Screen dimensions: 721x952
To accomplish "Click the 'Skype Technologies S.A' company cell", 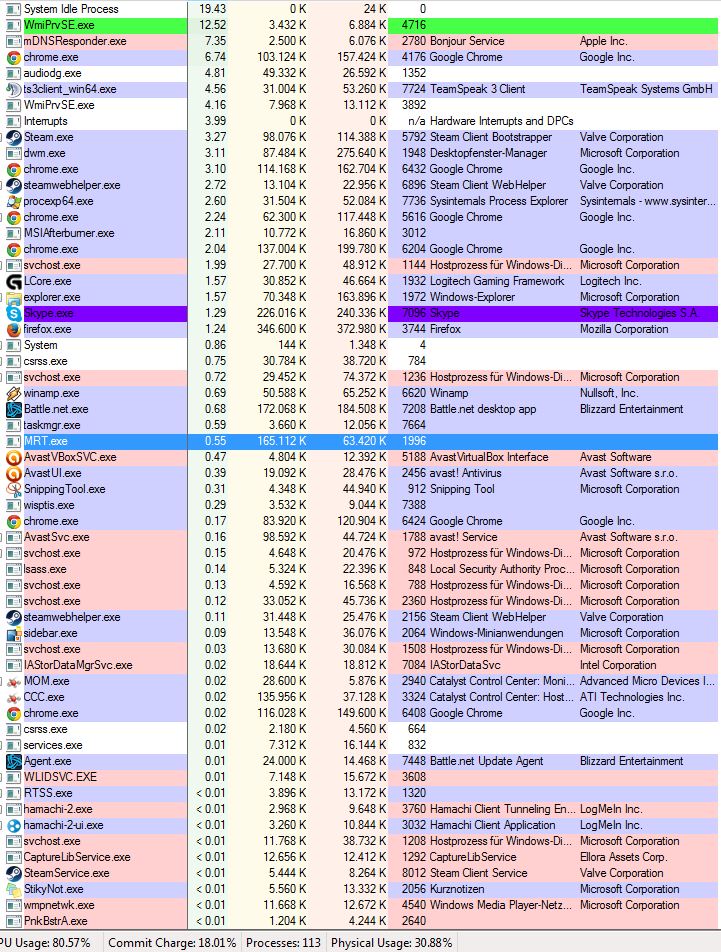I will click(x=638, y=313).
